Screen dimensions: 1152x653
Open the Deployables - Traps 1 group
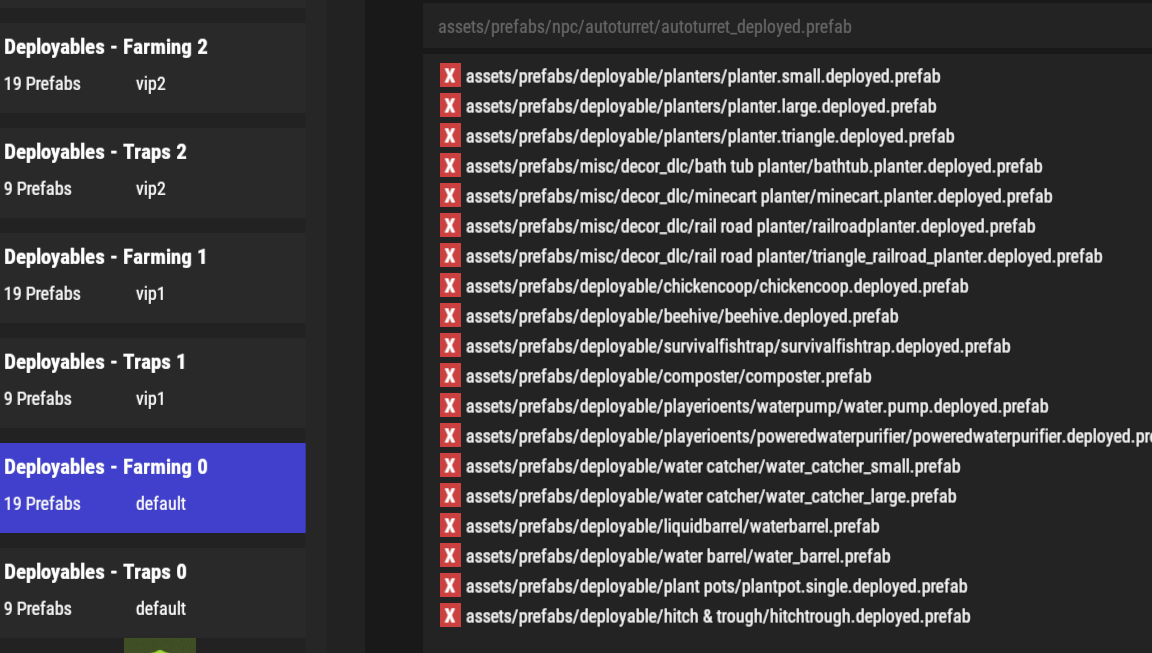click(x=152, y=380)
